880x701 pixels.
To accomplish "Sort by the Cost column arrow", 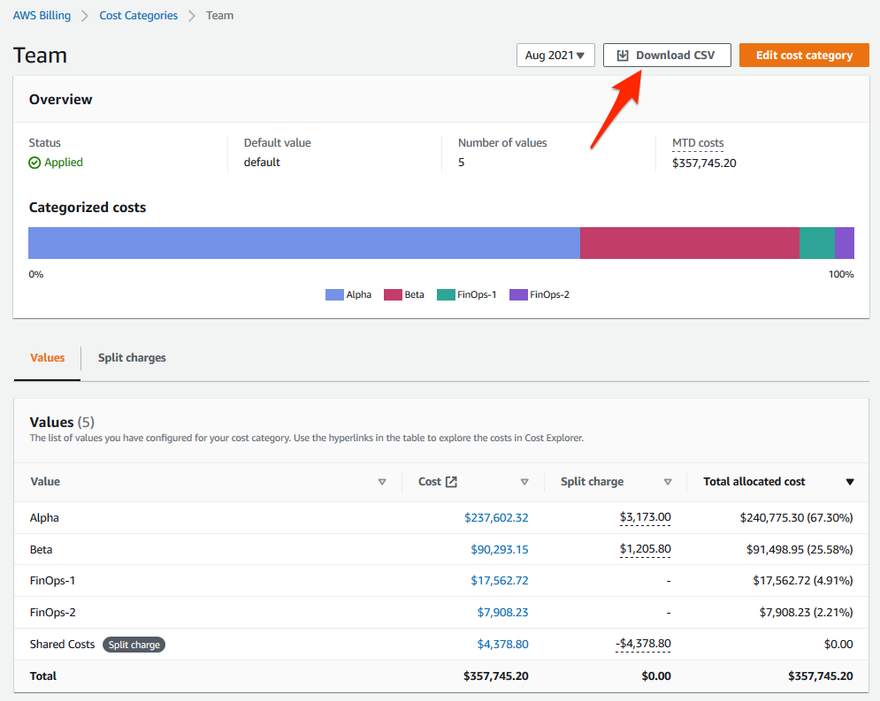I will point(524,482).
